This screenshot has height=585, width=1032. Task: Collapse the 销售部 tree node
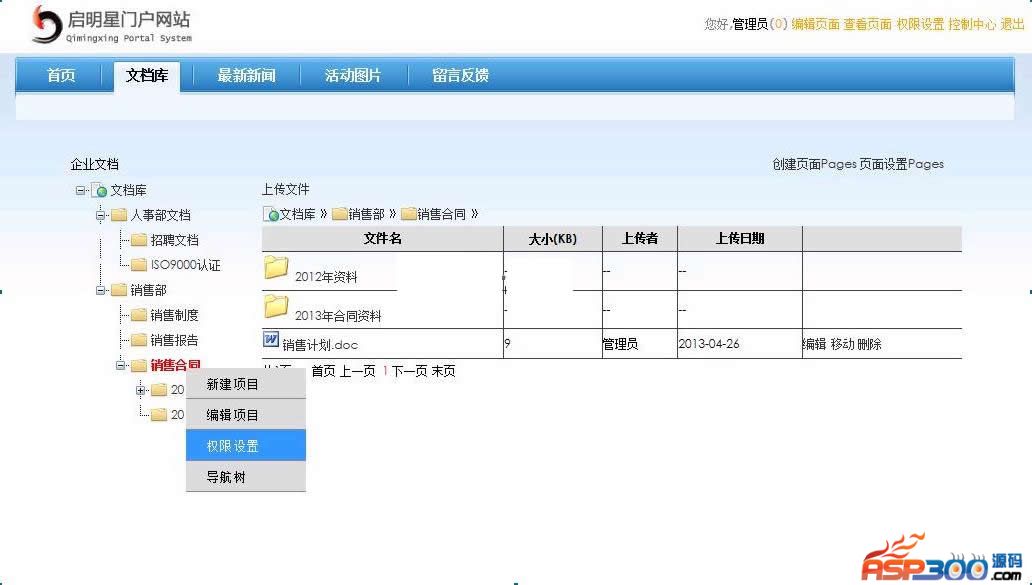pos(101,291)
